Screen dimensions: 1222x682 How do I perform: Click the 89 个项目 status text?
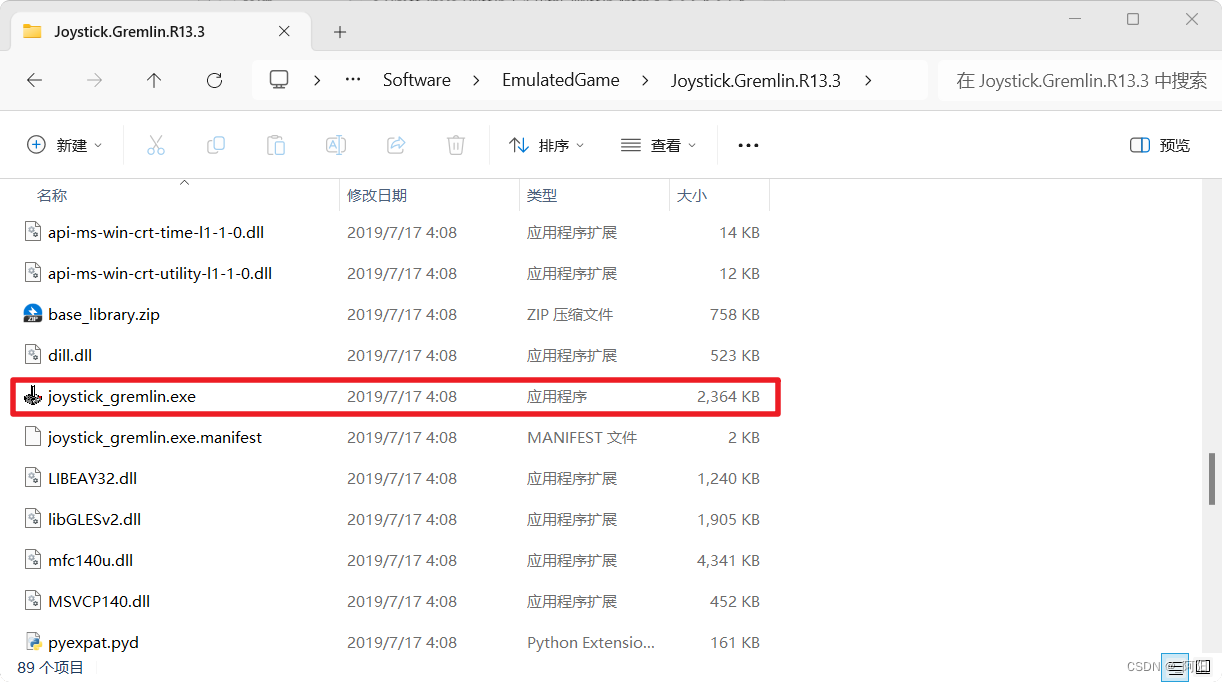coord(51,667)
